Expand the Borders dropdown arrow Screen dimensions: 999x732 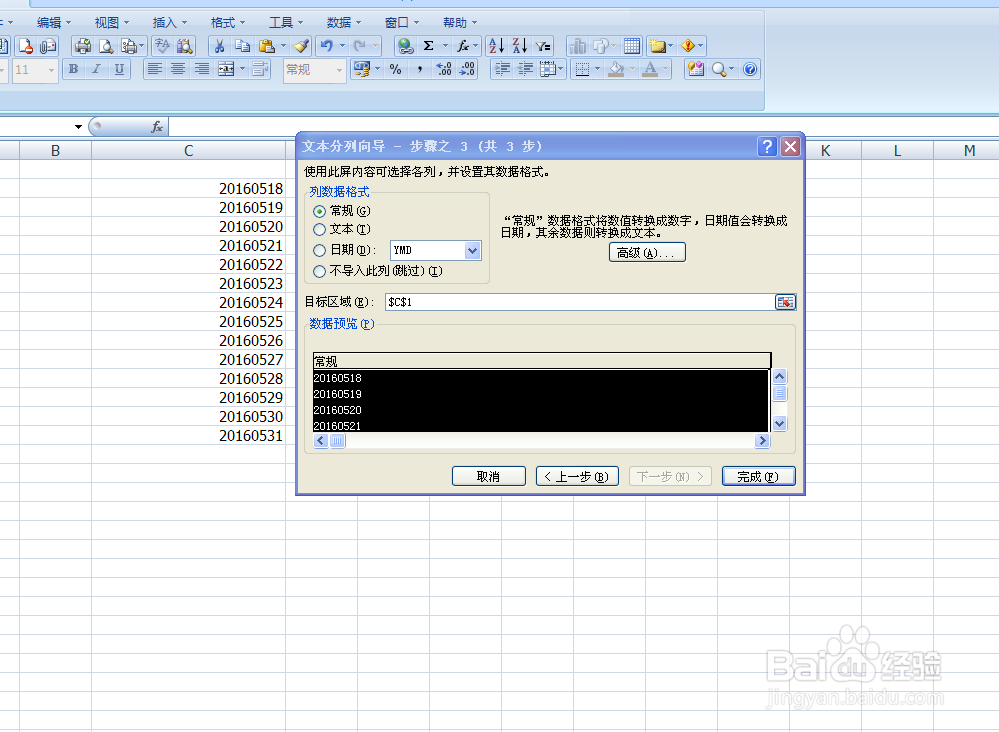[597, 69]
